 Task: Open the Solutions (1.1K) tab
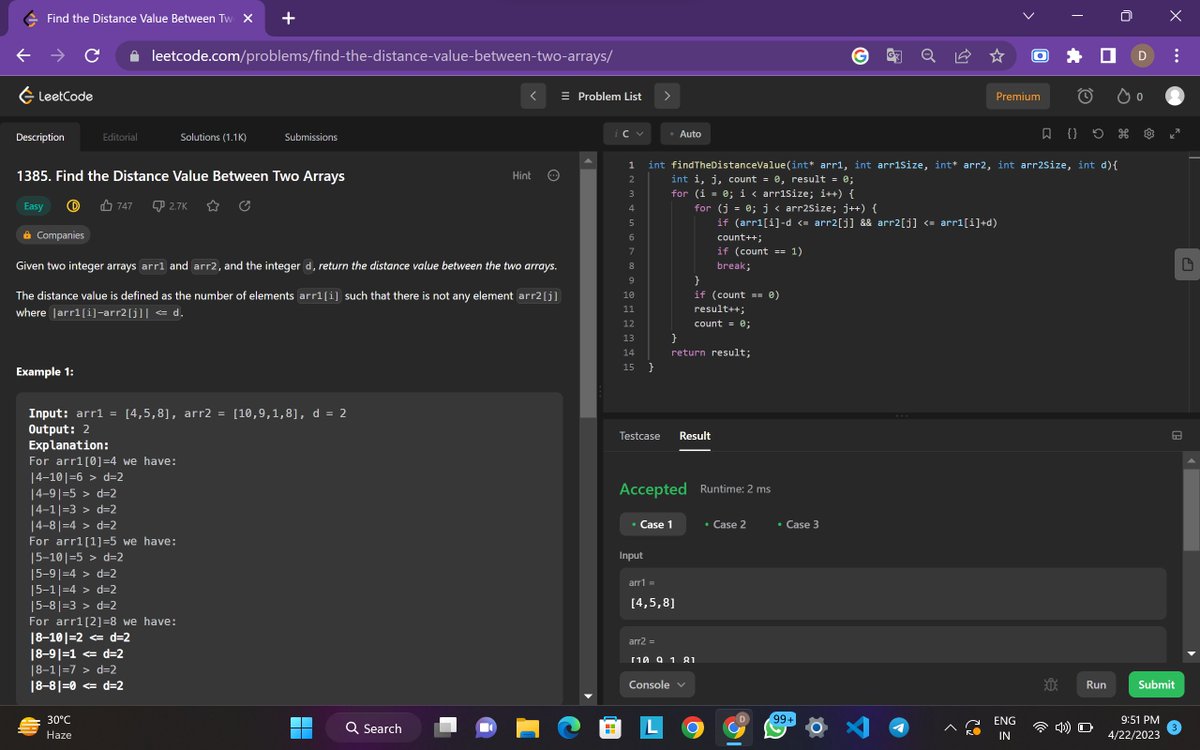point(213,137)
